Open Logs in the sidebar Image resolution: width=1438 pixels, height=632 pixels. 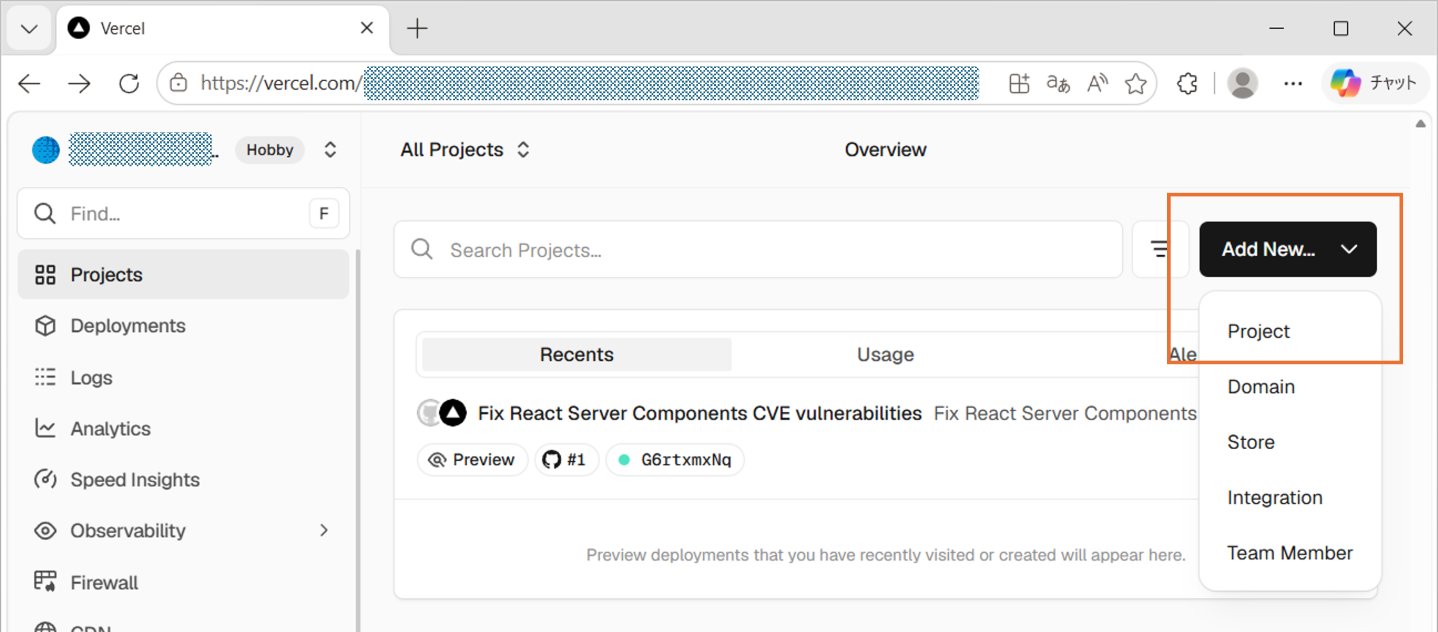(x=183, y=378)
